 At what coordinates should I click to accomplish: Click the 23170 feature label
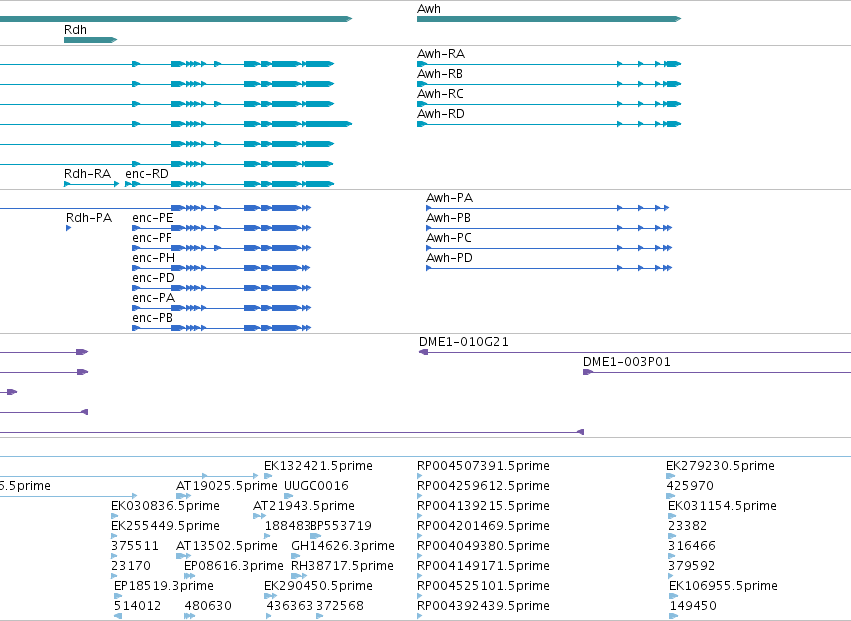coord(131,566)
